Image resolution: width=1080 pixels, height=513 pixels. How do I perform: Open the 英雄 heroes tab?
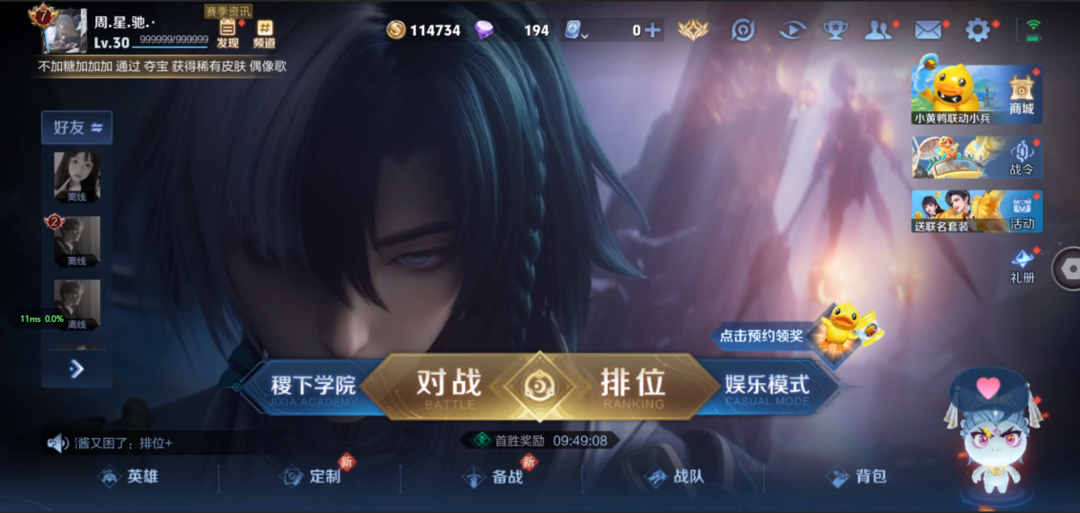(129, 477)
